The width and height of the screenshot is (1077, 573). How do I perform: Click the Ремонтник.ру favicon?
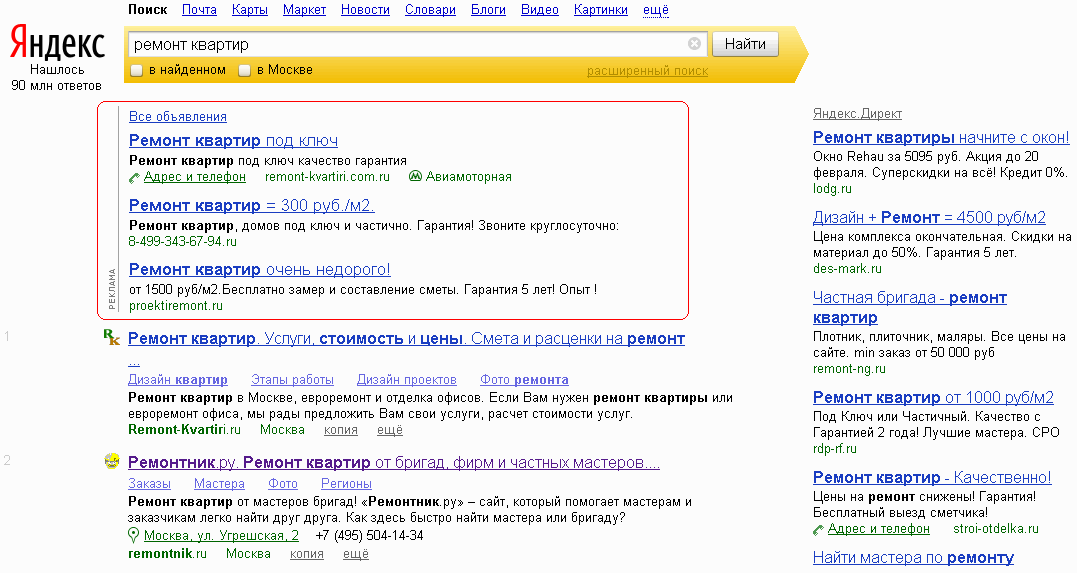[x=112, y=461]
